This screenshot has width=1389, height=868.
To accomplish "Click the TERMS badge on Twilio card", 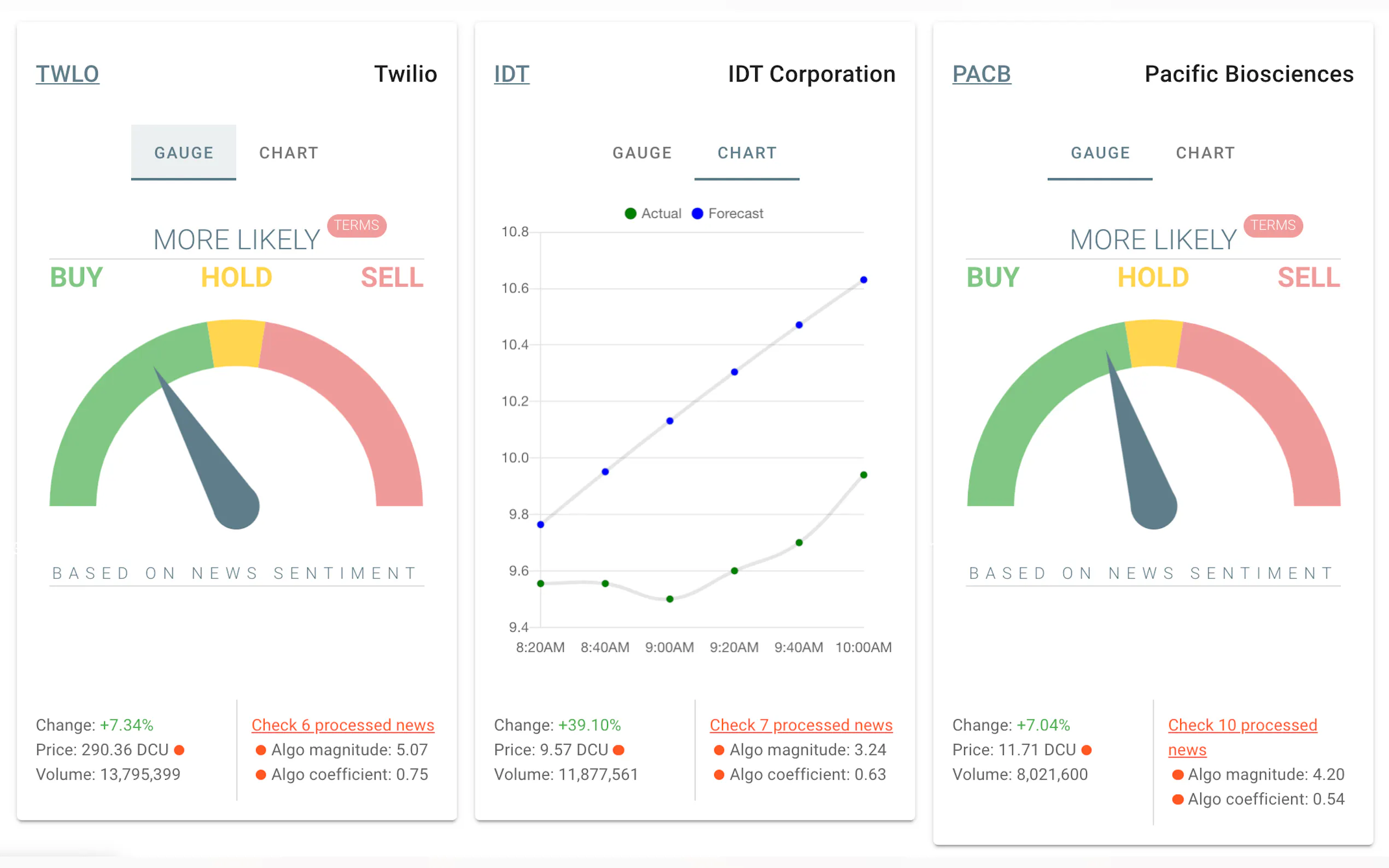I will (356, 225).
